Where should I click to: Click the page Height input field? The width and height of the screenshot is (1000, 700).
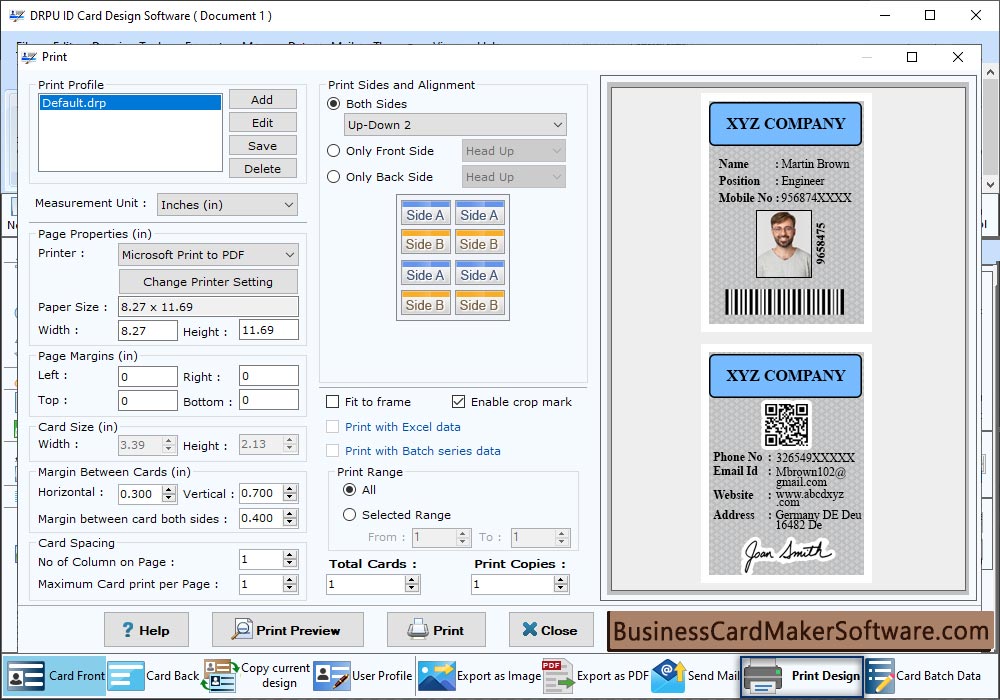[x=268, y=330]
